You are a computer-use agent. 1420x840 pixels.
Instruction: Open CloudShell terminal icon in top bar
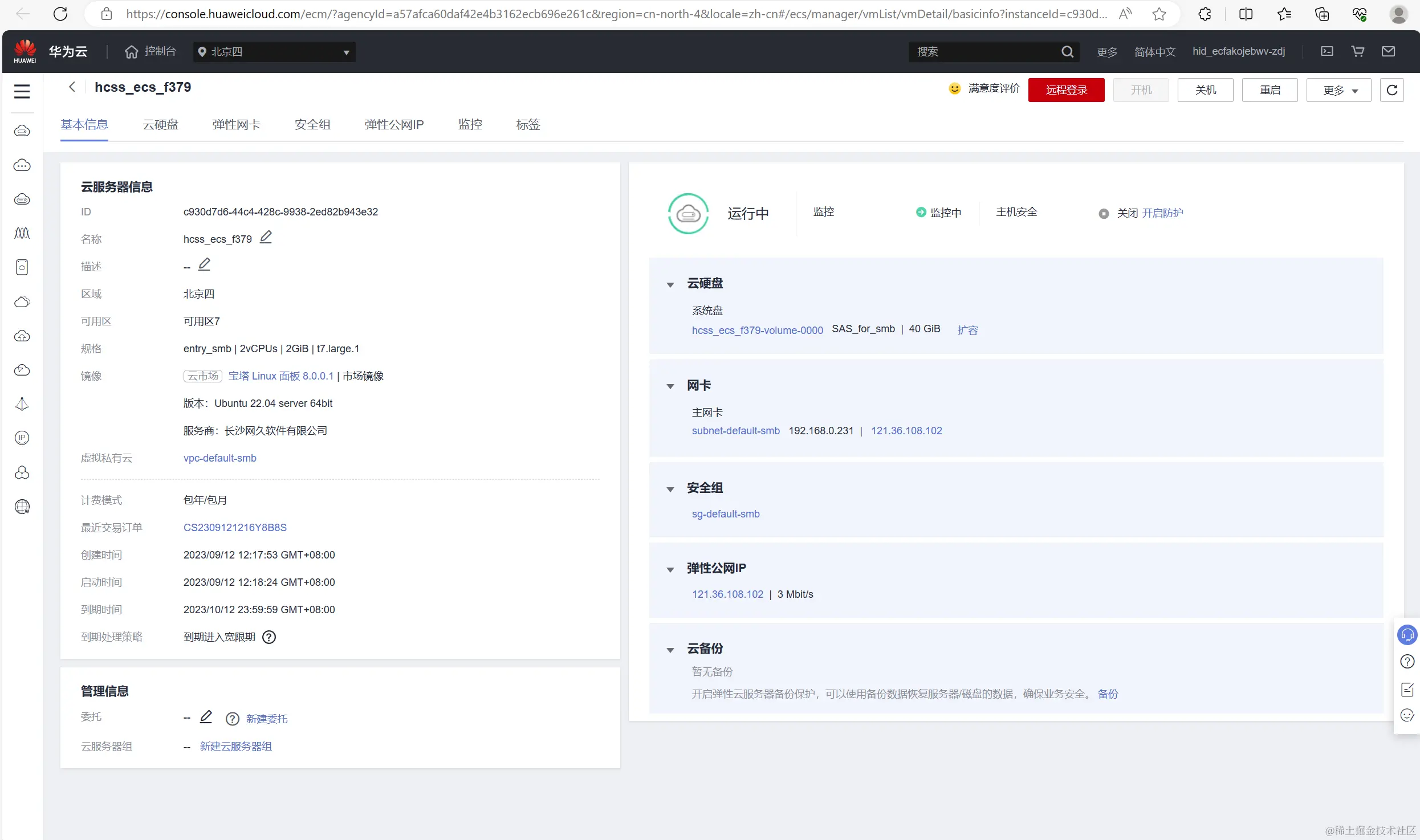tap(1327, 51)
